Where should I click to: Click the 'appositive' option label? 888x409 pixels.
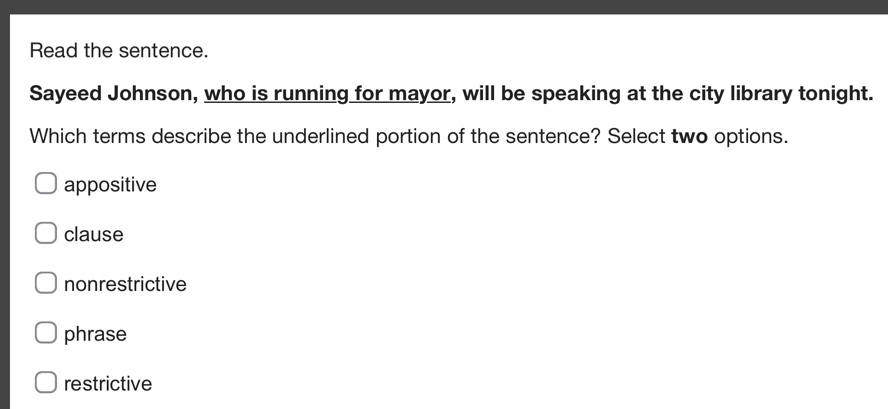110,185
